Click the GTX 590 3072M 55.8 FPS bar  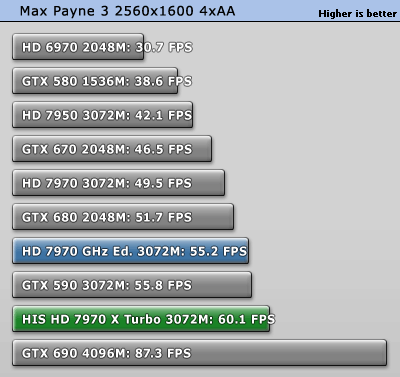132,285
